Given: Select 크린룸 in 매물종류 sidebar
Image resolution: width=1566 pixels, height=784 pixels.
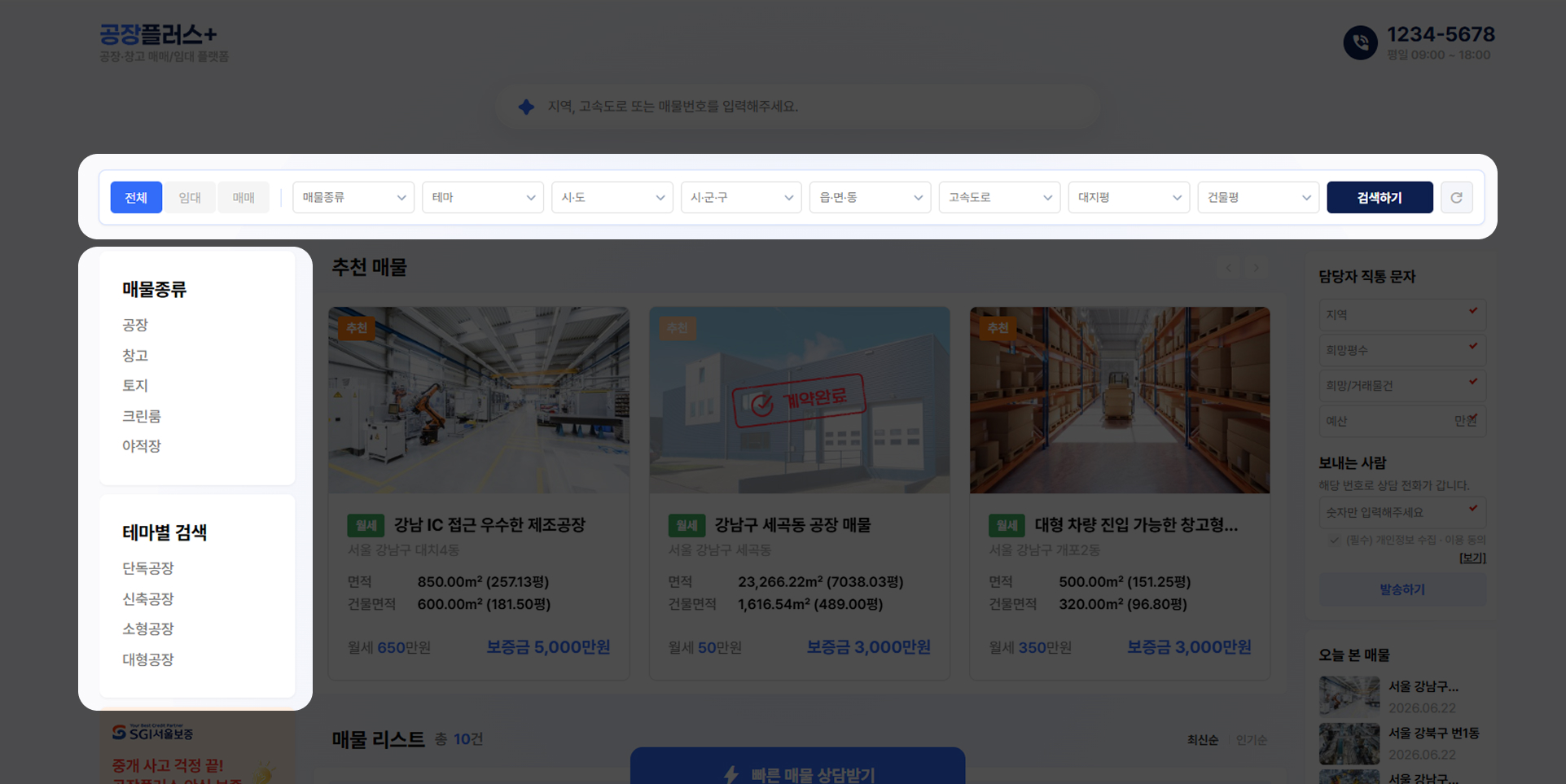Looking at the screenshot, I should click(142, 416).
